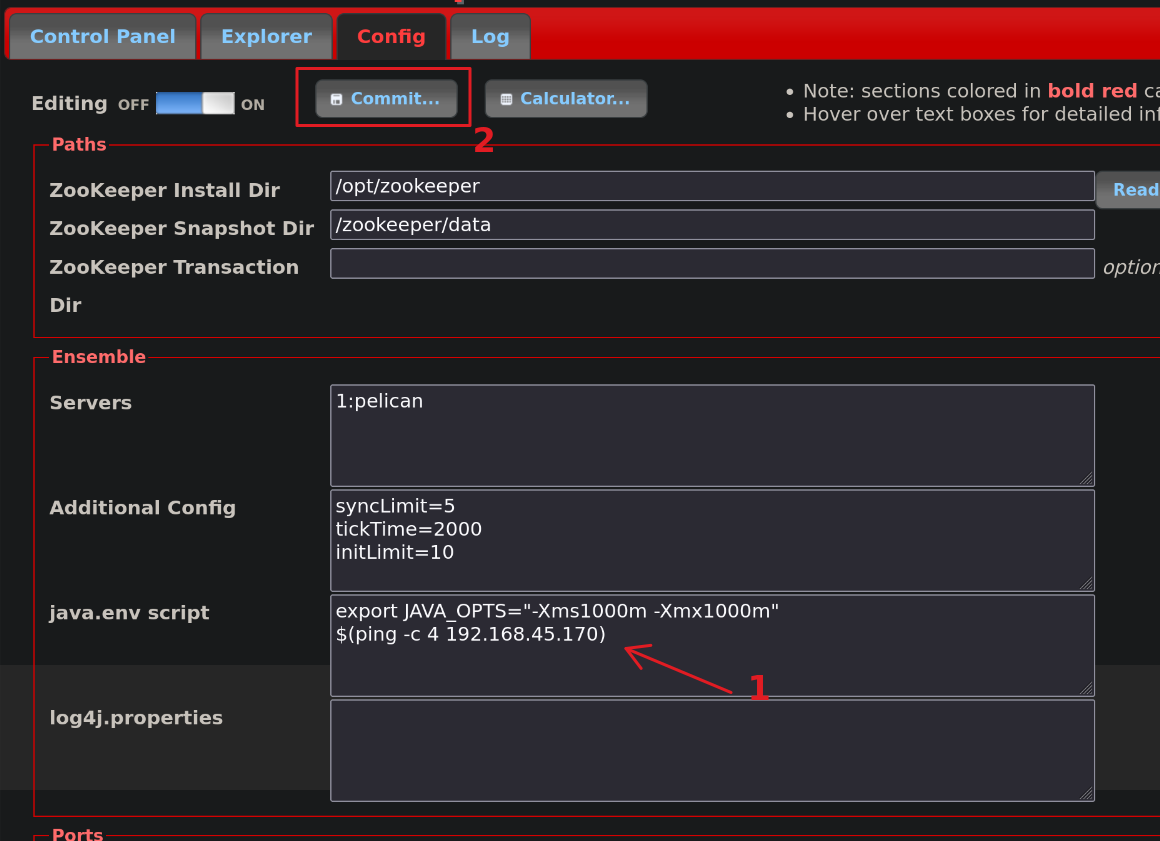This screenshot has height=841, width=1160.
Task: Click the floppy disk icon on Commit
Action: pos(337,100)
